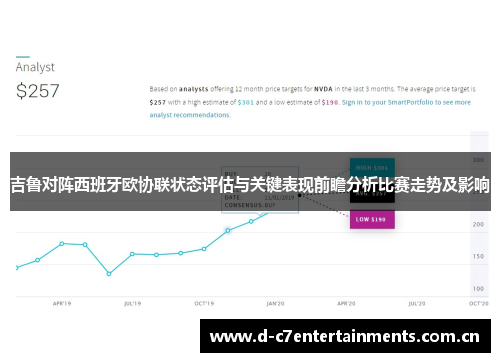Click the teal $301 value in the description

click(x=246, y=102)
